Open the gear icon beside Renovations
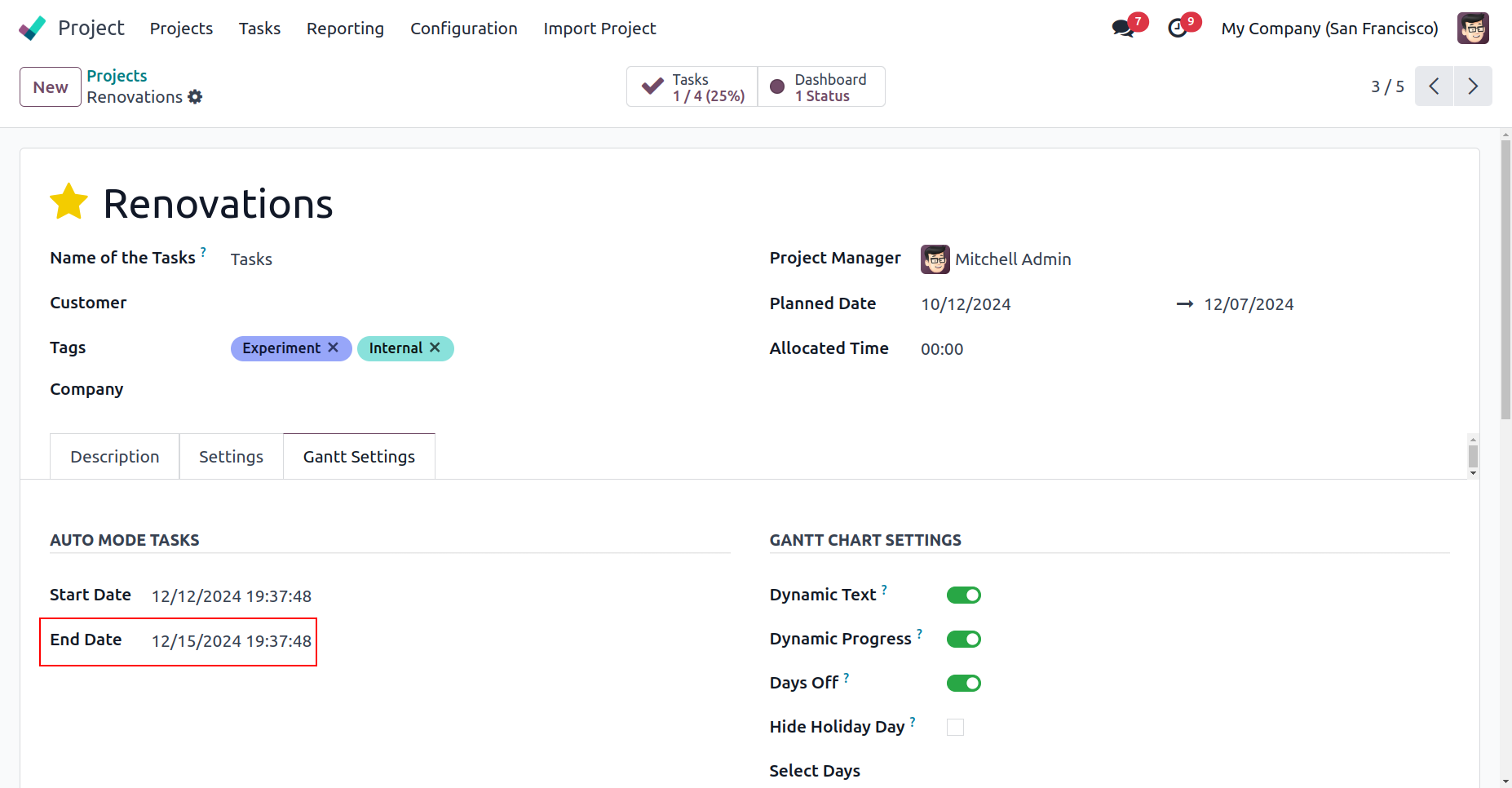Viewport: 1512px width, 788px height. pyautogui.click(x=195, y=97)
